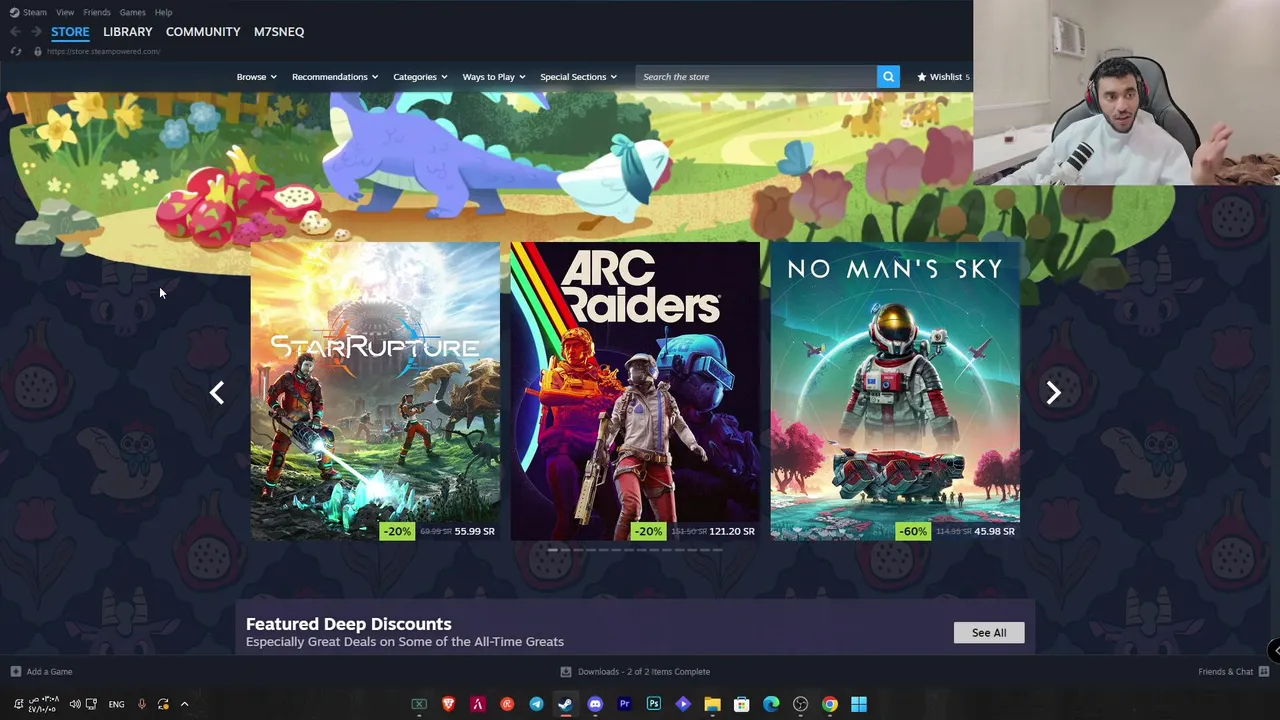Click the 55.99 SR price on StarRupture
1280x720 pixels.
click(475, 531)
